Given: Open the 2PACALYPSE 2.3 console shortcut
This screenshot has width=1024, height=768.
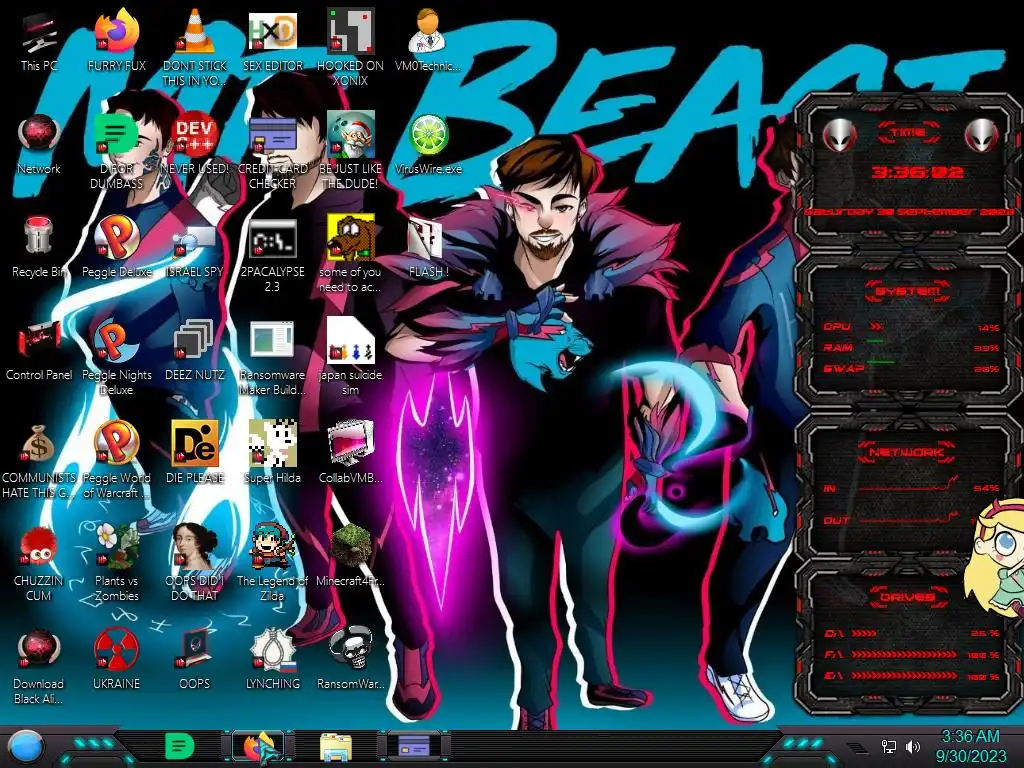Looking at the screenshot, I should coord(273,255).
